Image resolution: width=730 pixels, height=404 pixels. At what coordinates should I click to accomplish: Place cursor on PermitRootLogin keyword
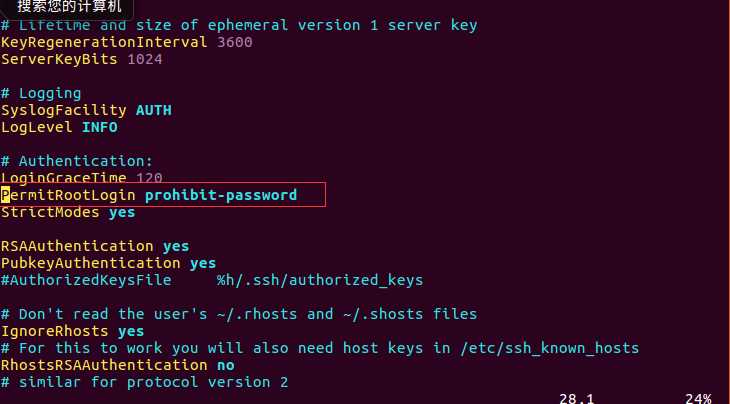[x=68, y=195]
